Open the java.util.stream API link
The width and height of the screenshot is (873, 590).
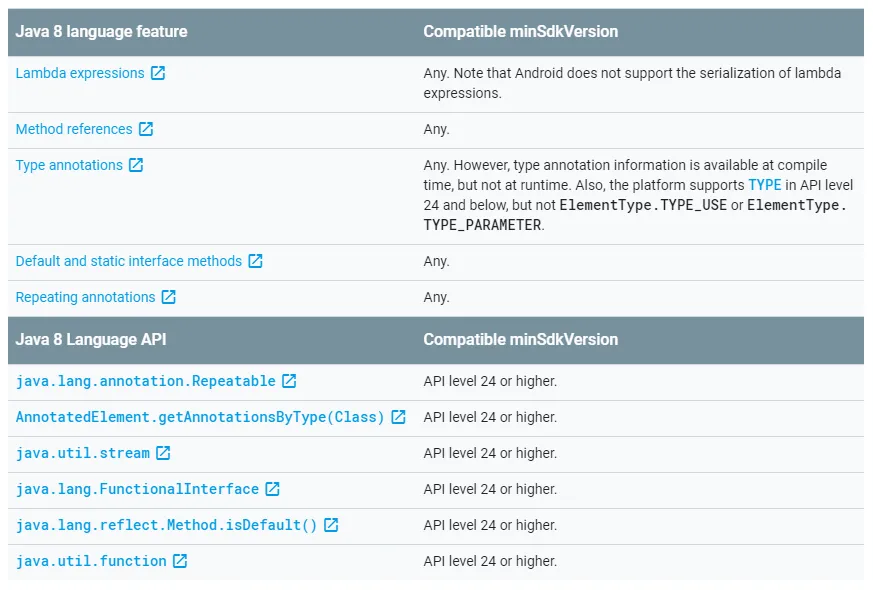click(83, 453)
